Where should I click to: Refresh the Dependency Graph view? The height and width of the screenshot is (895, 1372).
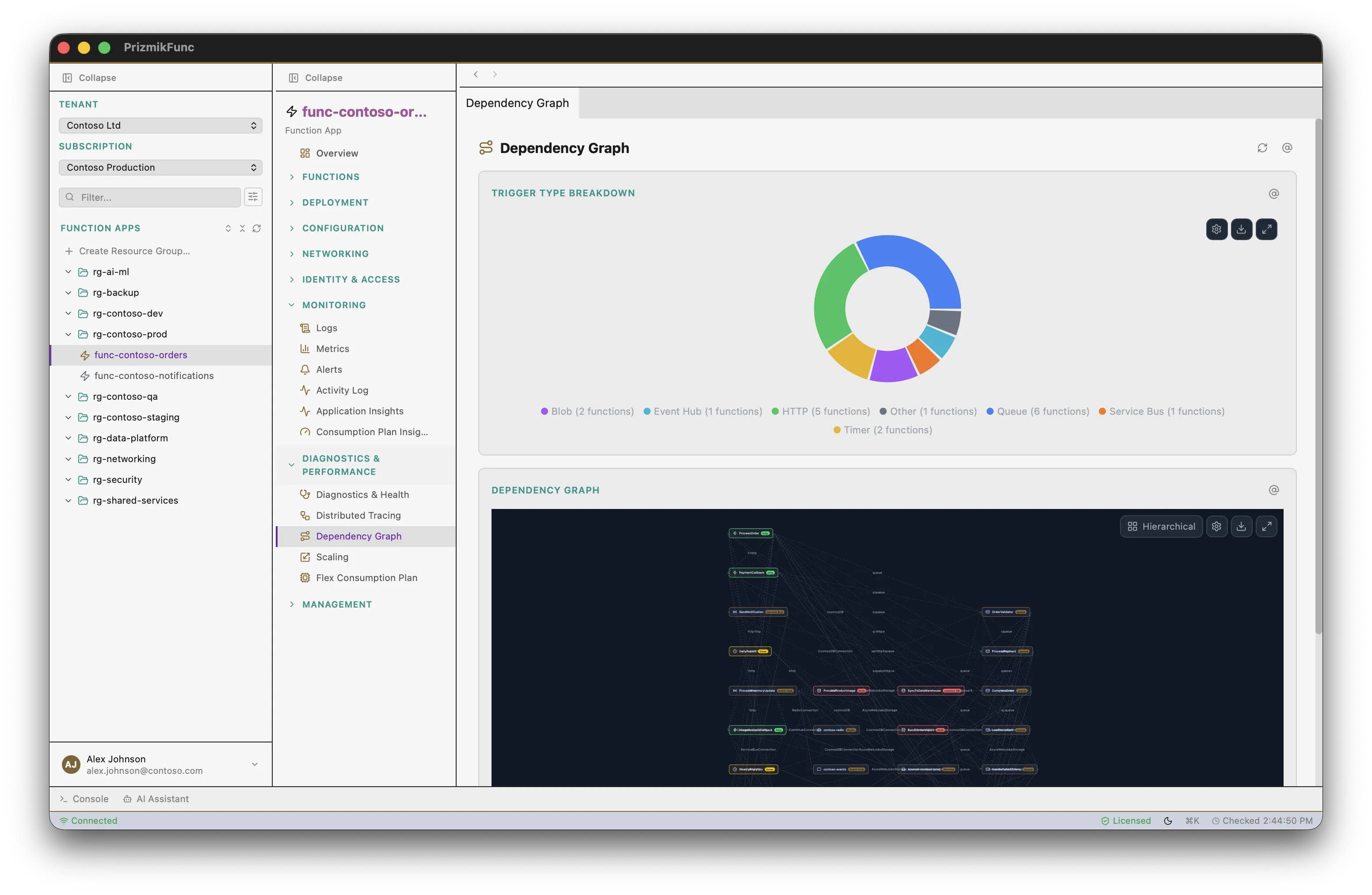click(x=1262, y=148)
